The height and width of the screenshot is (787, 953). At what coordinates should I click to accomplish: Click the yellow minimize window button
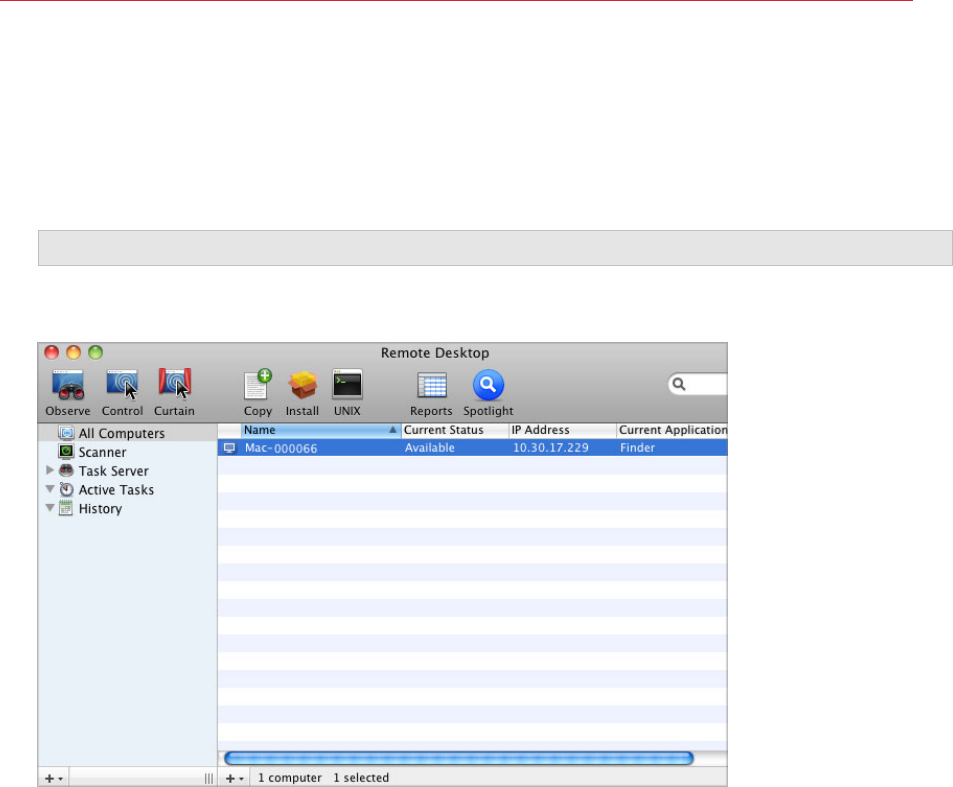coord(74,352)
